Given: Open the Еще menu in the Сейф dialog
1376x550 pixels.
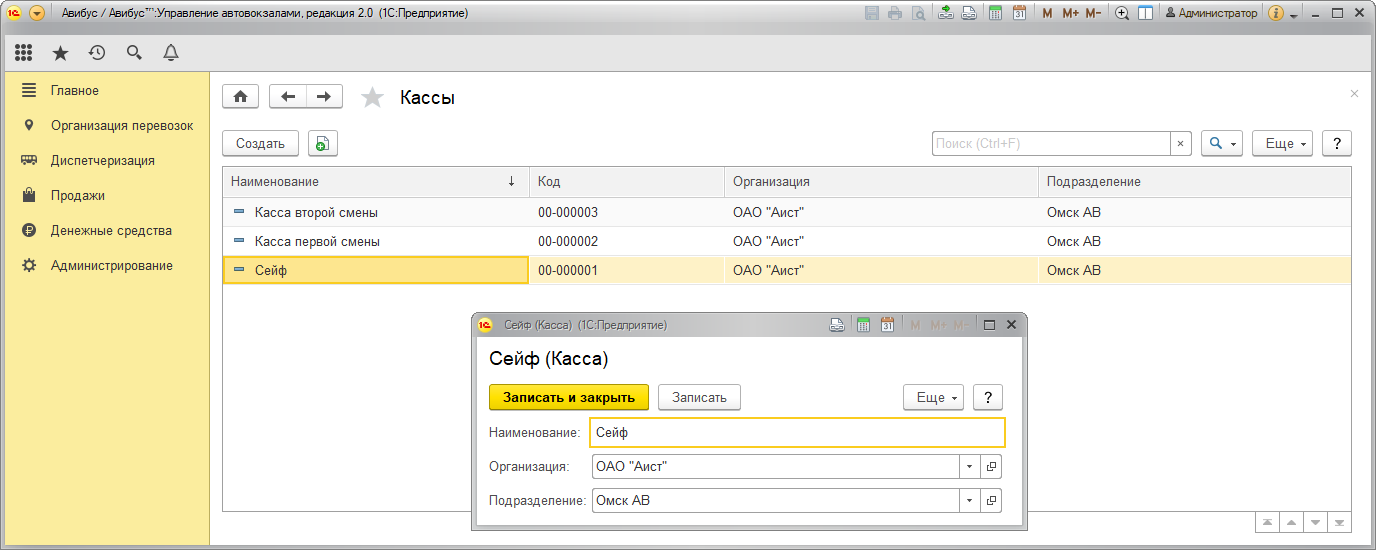Looking at the screenshot, I should coord(933,397).
